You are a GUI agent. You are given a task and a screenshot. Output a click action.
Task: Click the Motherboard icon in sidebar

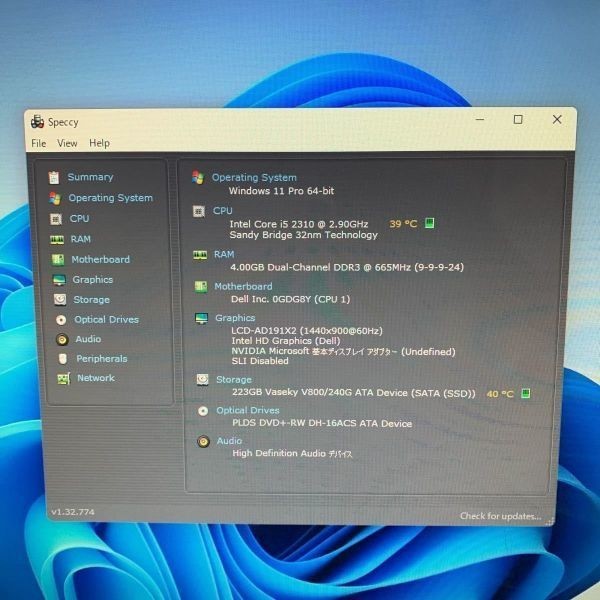tap(58, 260)
